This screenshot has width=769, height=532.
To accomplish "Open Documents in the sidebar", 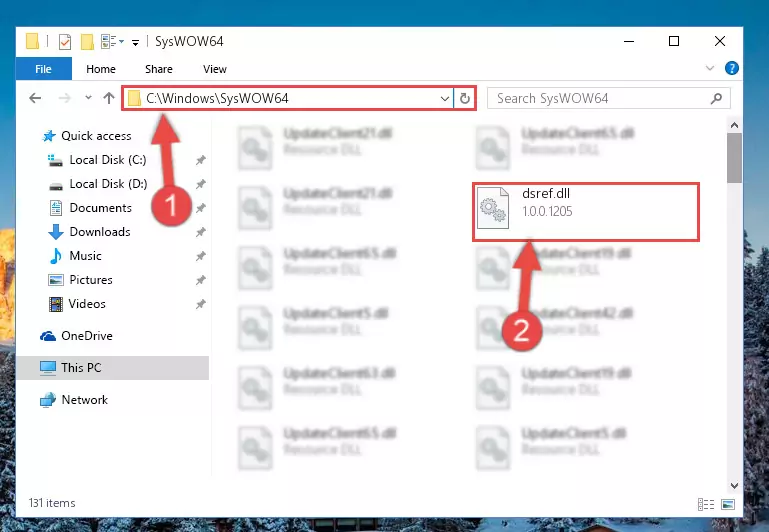I will 101,208.
